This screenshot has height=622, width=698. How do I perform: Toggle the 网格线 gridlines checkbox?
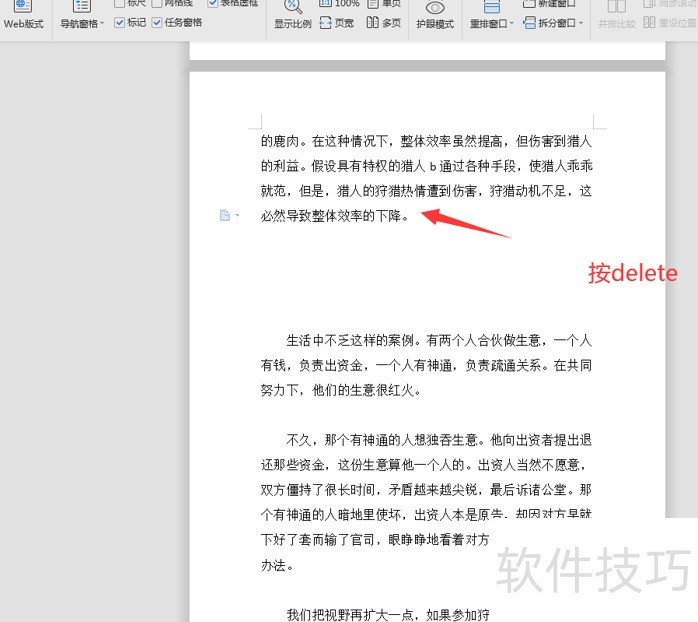pyautogui.click(x=157, y=3)
